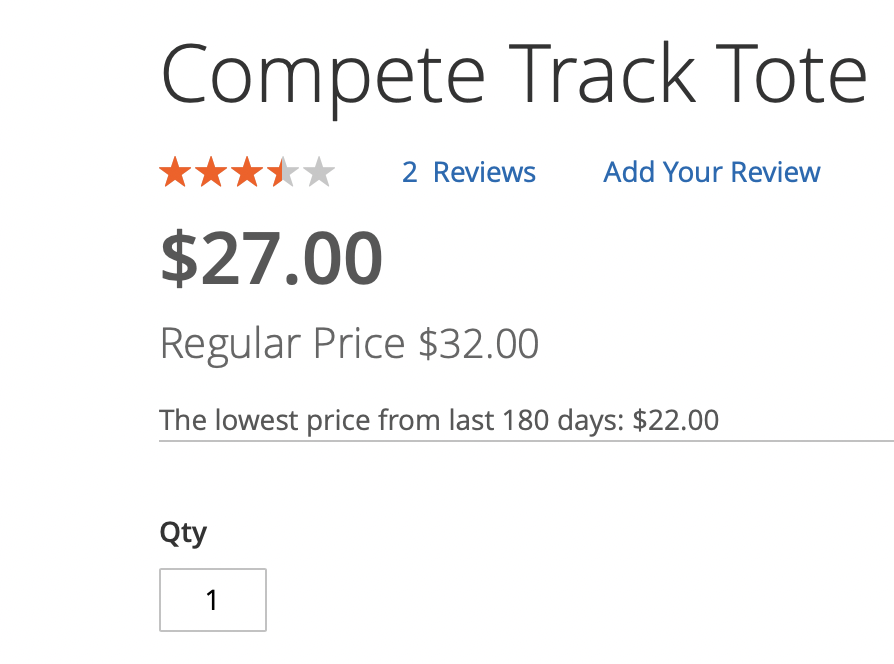
Task: Click the second orange rating star
Action: [x=211, y=173]
